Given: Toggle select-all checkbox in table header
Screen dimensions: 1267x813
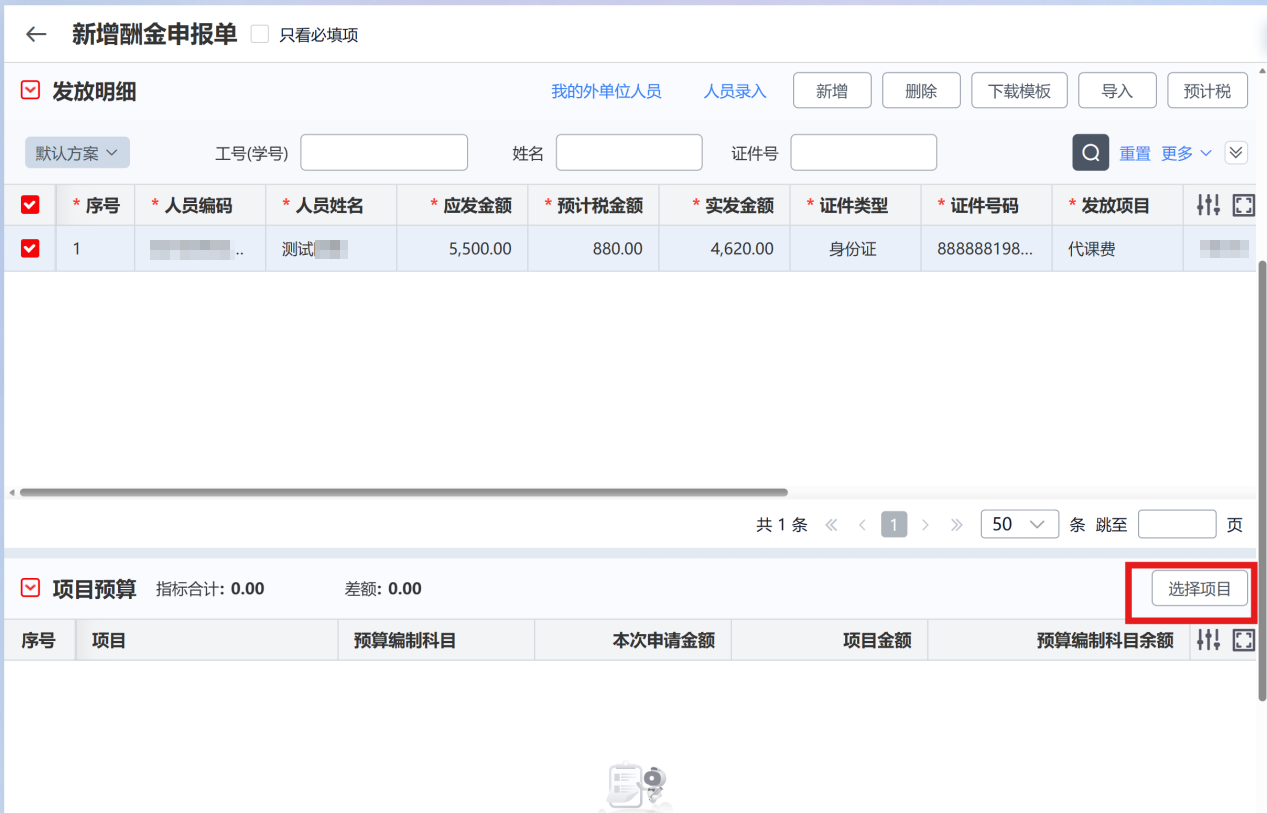Looking at the screenshot, I should pyautogui.click(x=30, y=205).
